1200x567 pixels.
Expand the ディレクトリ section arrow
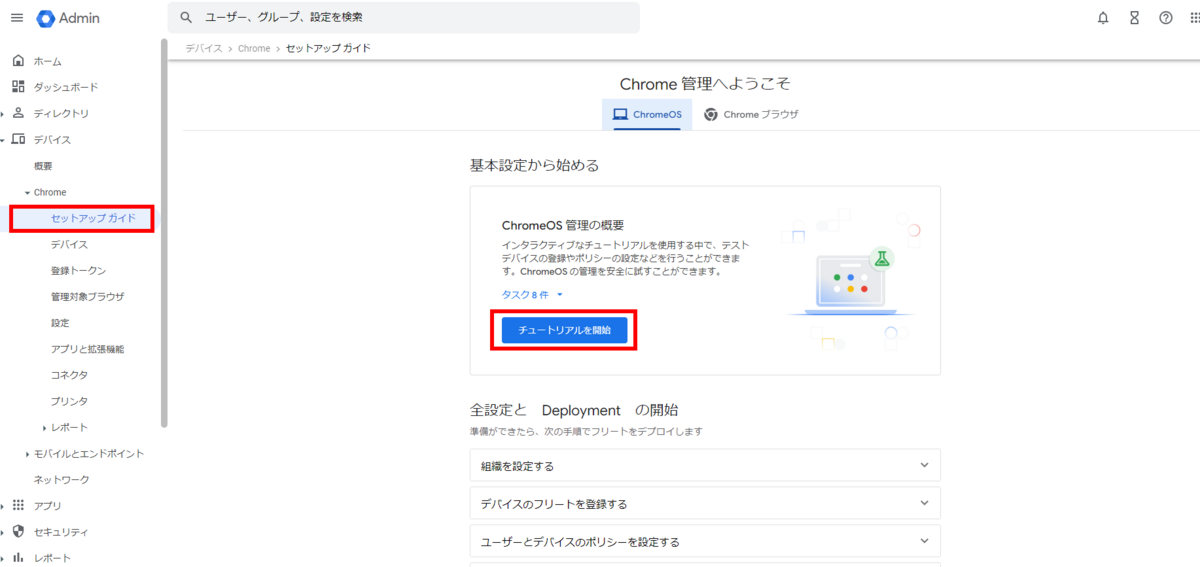[x=3, y=114]
